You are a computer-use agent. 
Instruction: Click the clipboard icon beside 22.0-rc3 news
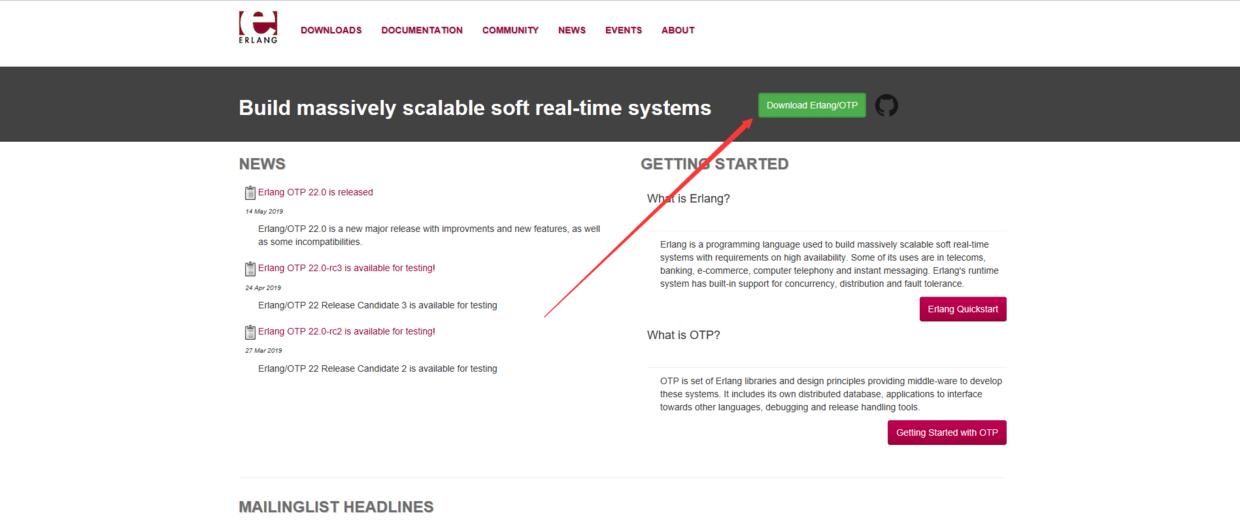pos(250,269)
